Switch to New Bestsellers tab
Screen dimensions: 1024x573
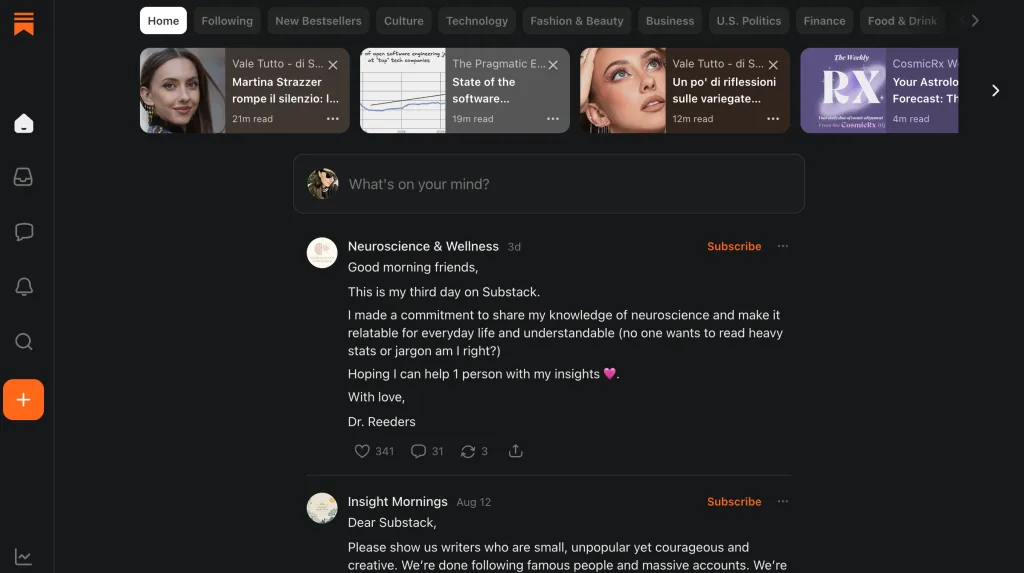pos(318,21)
